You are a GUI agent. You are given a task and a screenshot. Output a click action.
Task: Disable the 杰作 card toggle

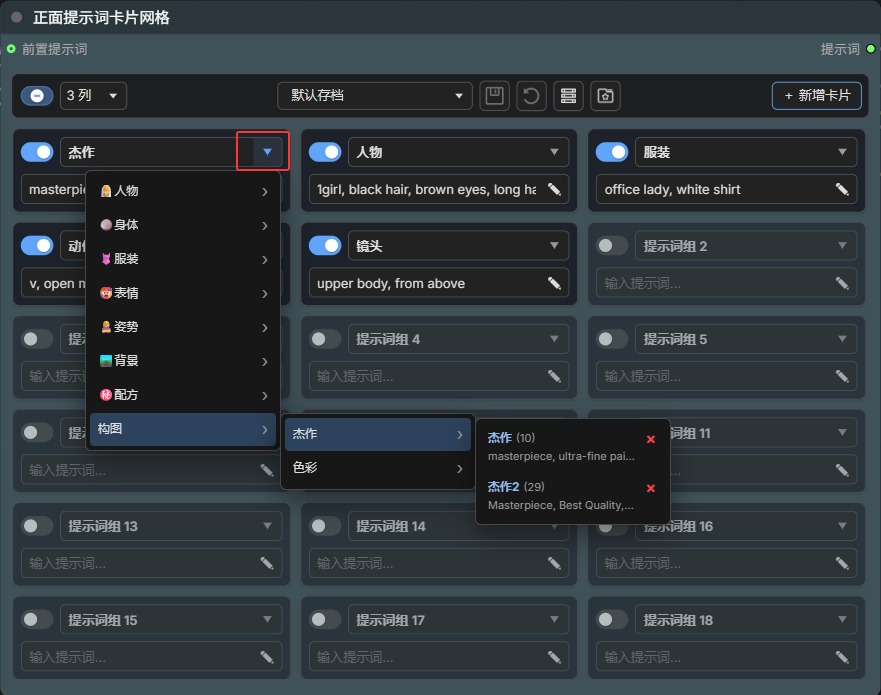click(37, 152)
